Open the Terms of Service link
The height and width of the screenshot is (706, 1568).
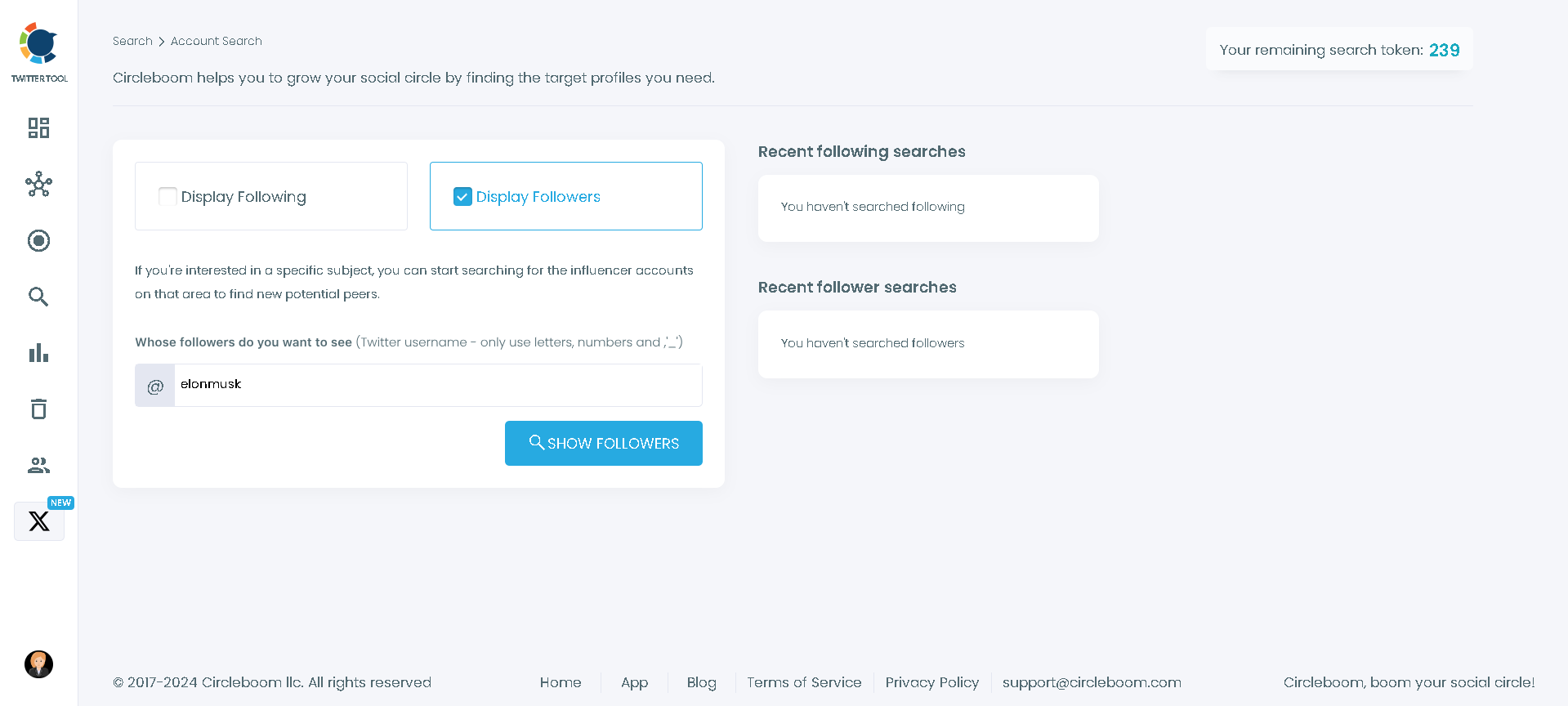[x=803, y=682]
